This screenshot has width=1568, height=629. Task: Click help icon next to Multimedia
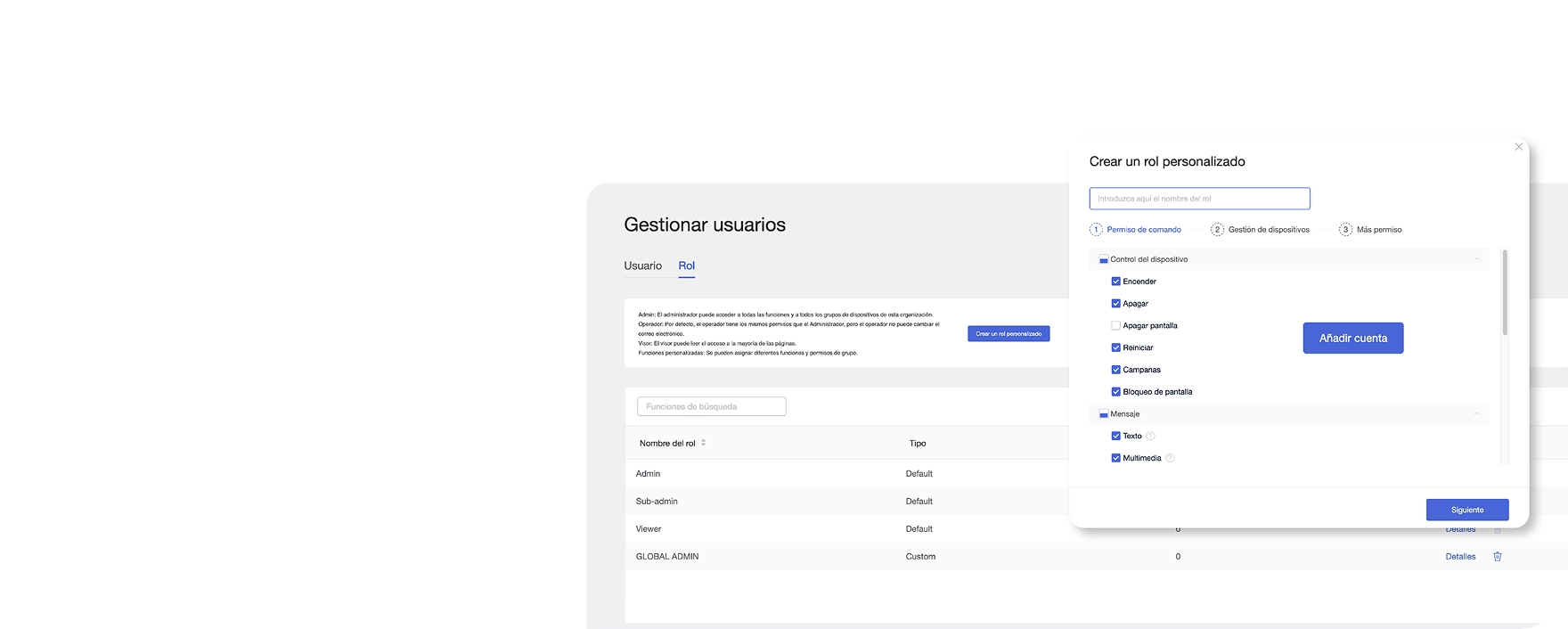click(x=1170, y=459)
